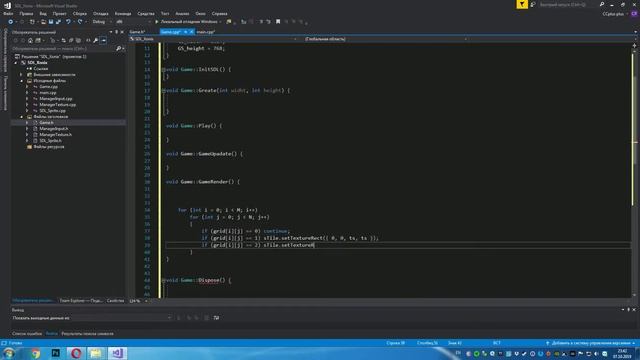Open the Find Symbol Results tab

tap(87, 334)
